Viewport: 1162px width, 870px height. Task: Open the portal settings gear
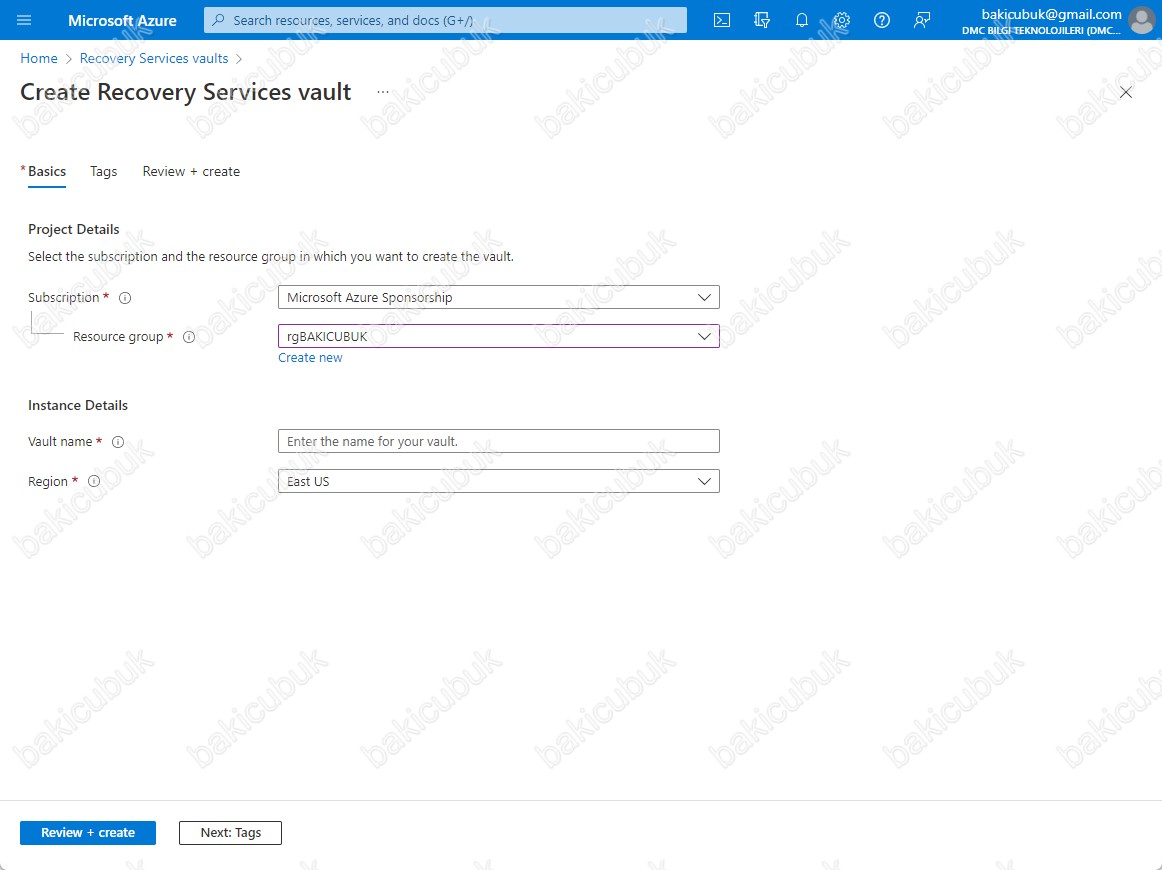tap(842, 20)
